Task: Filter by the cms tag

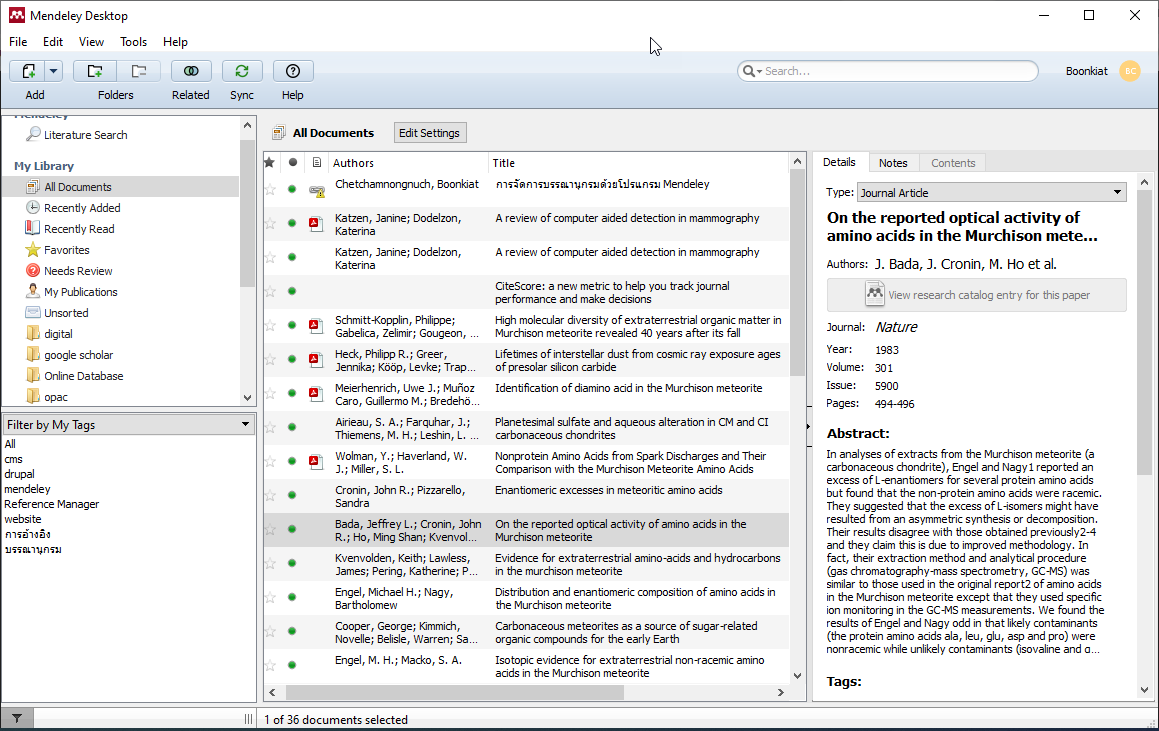Action: (x=13, y=459)
